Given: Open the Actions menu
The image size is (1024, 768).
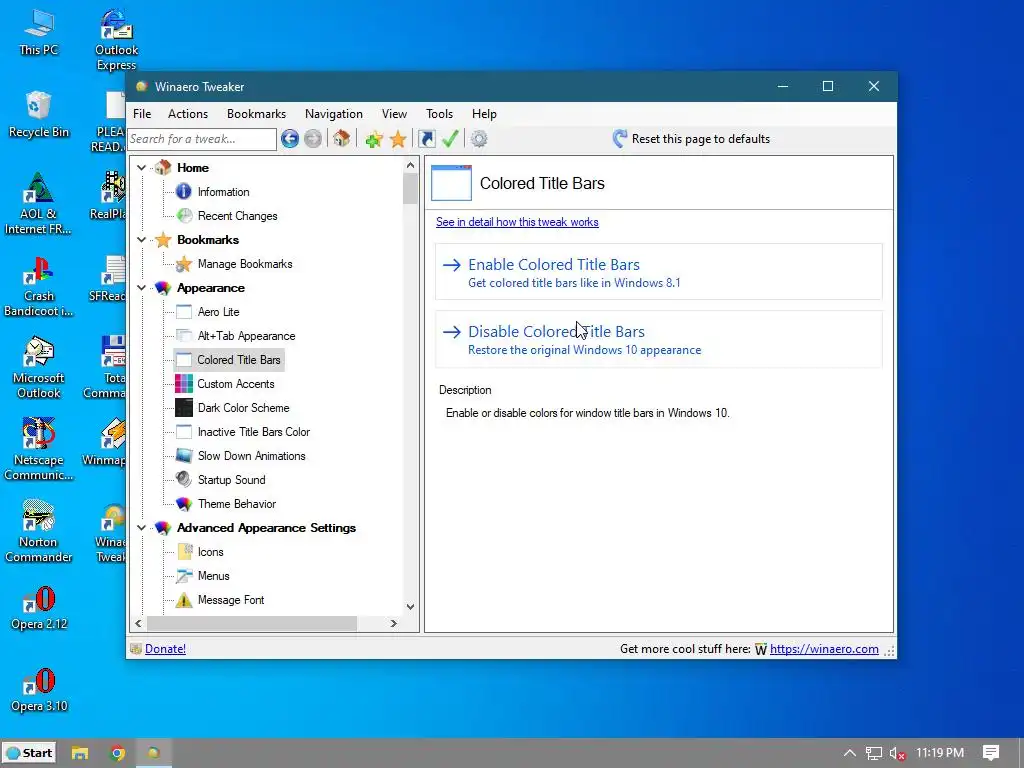Looking at the screenshot, I should click(188, 114).
